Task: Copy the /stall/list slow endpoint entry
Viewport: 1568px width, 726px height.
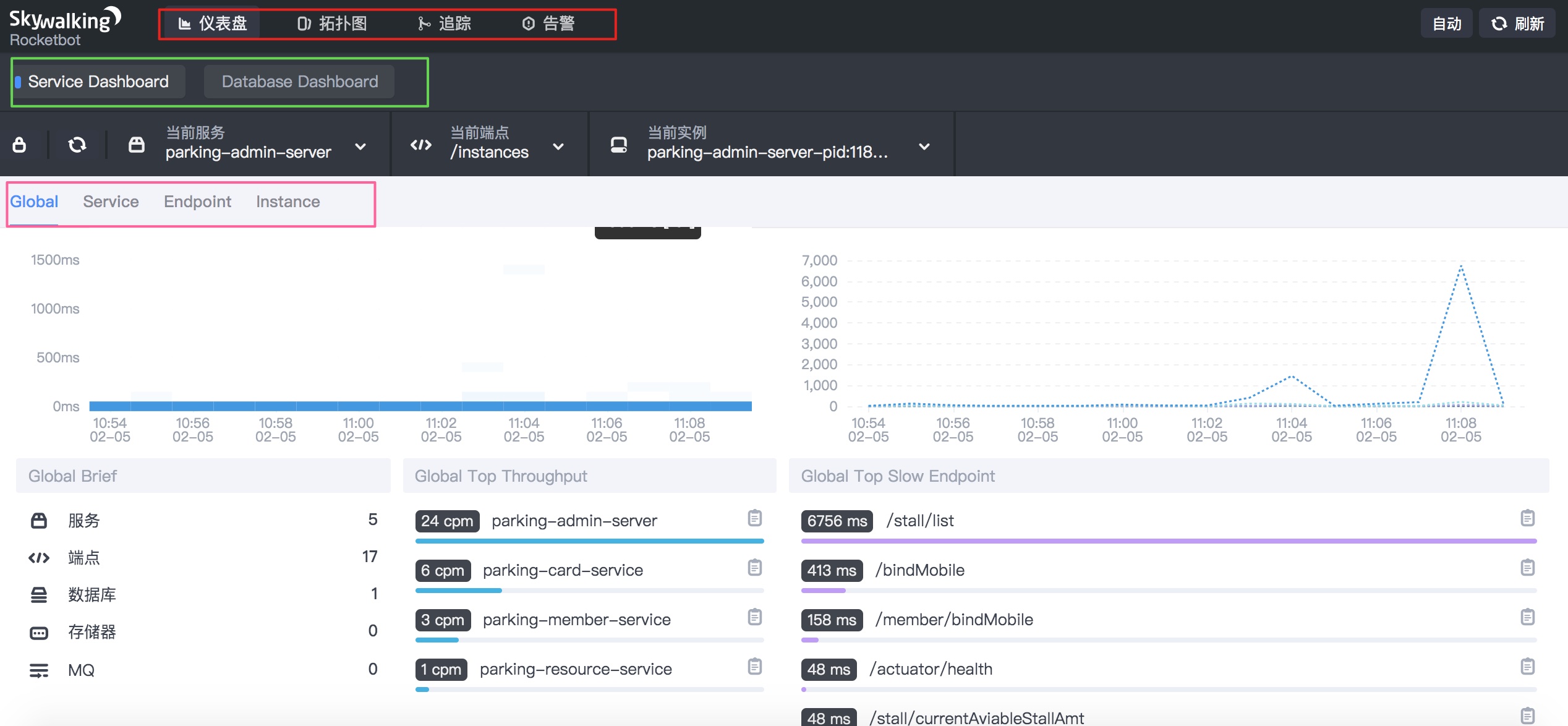Action: (x=1527, y=518)
